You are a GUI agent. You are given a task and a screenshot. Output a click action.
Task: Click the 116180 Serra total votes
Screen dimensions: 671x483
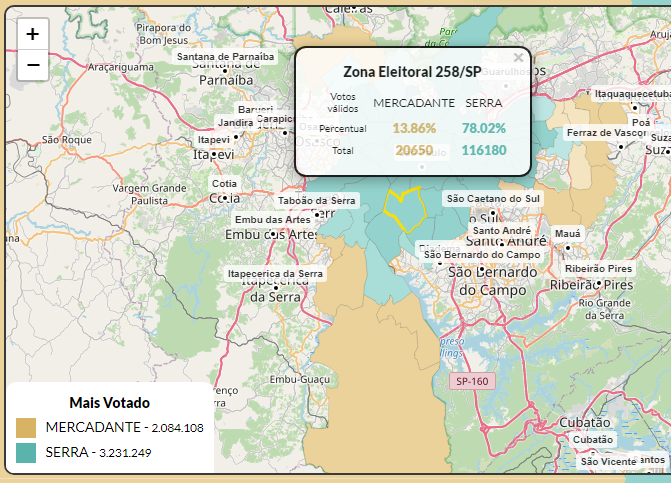coord(484,150)
